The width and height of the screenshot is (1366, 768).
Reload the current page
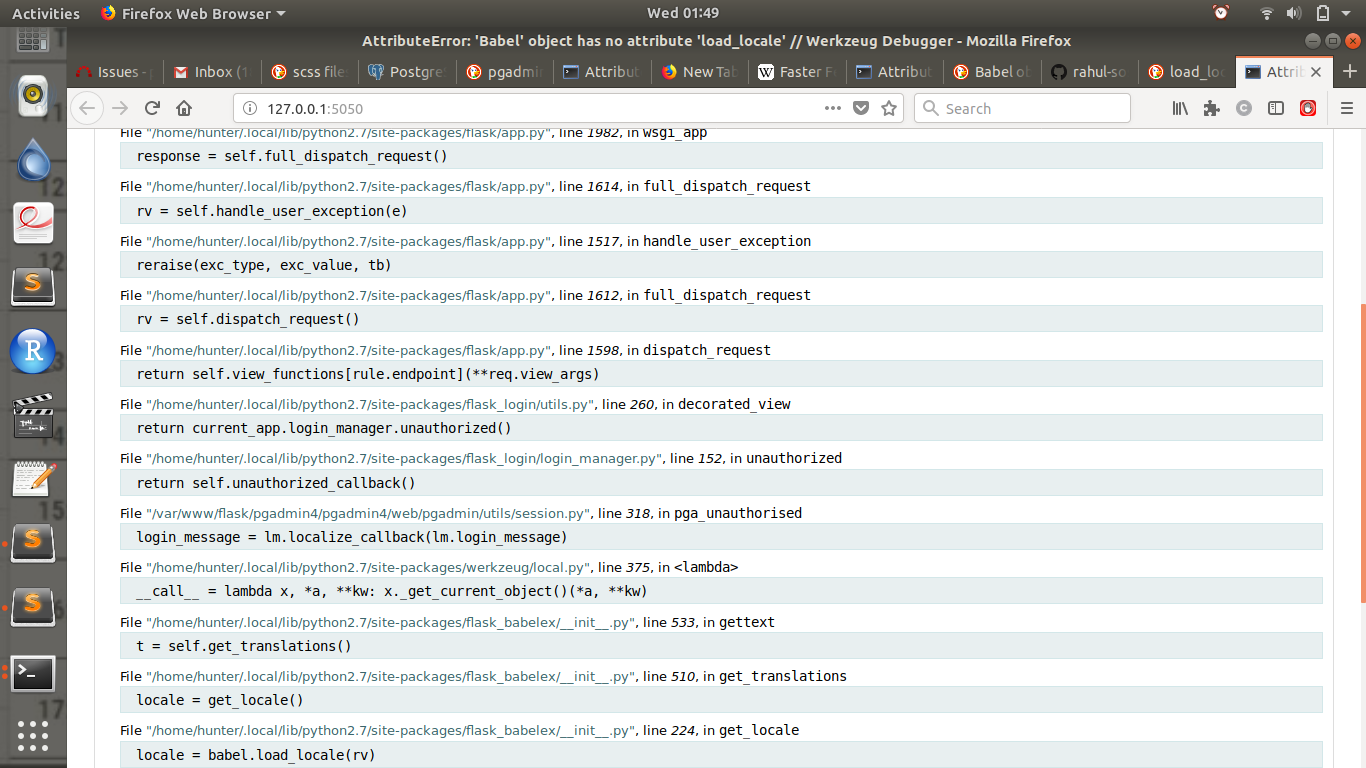(152, 108)
